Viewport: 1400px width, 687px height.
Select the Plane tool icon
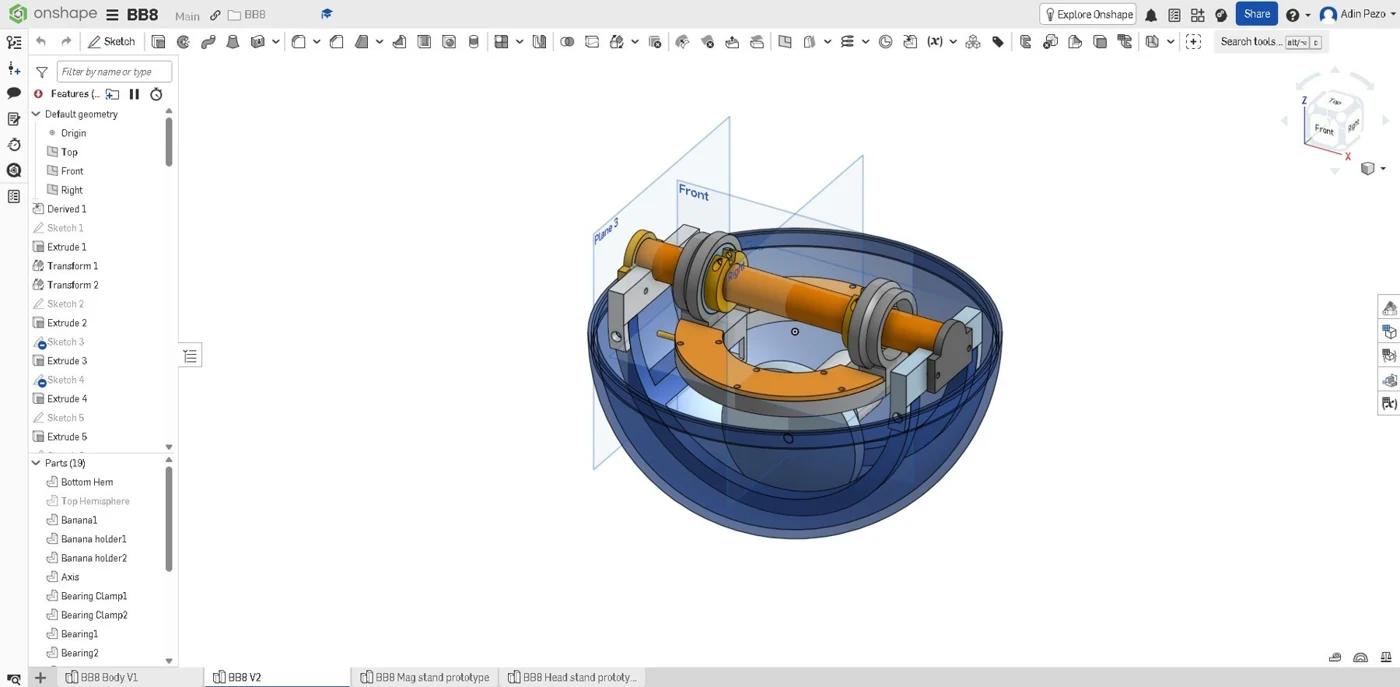click(785, 42)
